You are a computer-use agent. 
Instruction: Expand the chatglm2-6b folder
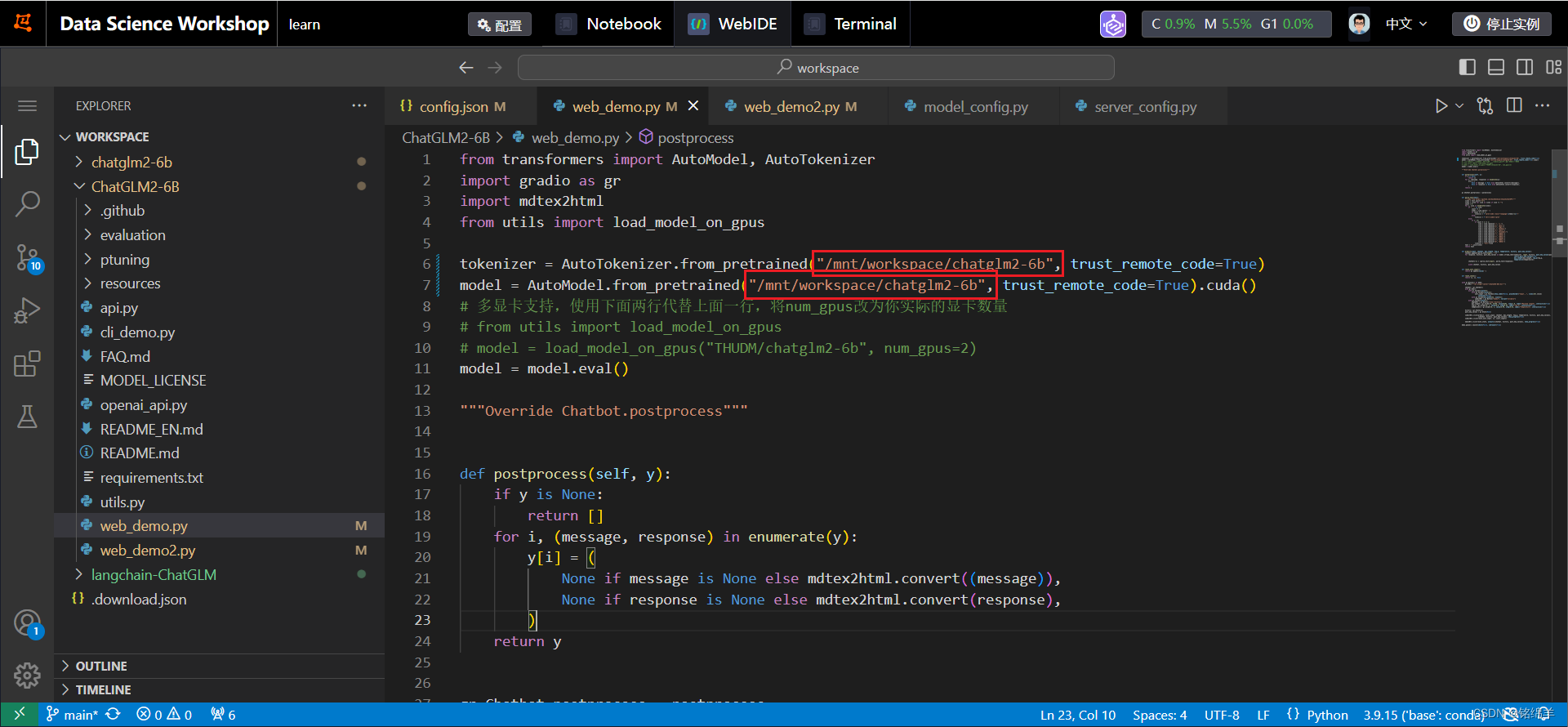coord(219,162)
